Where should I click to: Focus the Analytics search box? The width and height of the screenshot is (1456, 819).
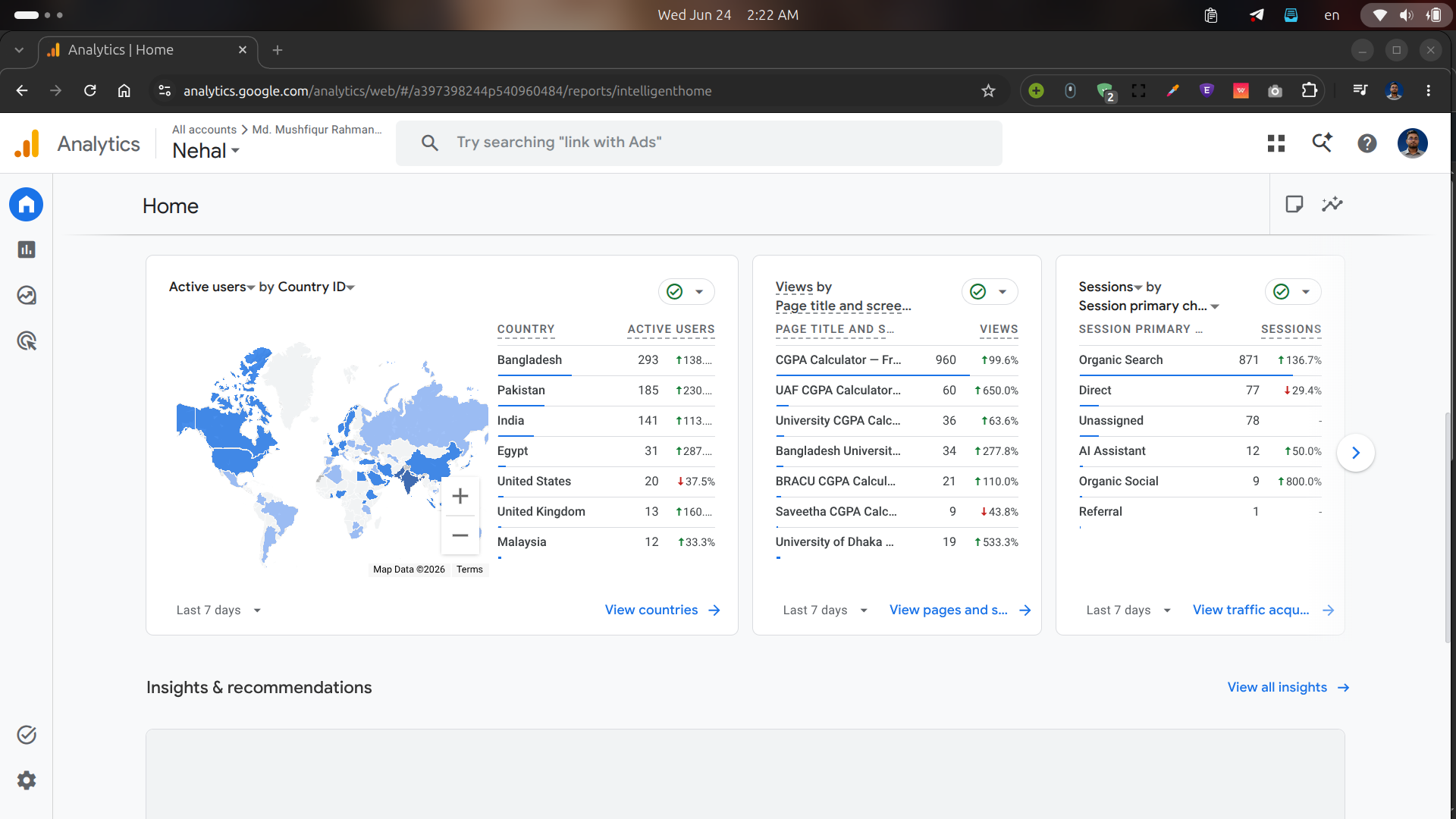point(698,143)
